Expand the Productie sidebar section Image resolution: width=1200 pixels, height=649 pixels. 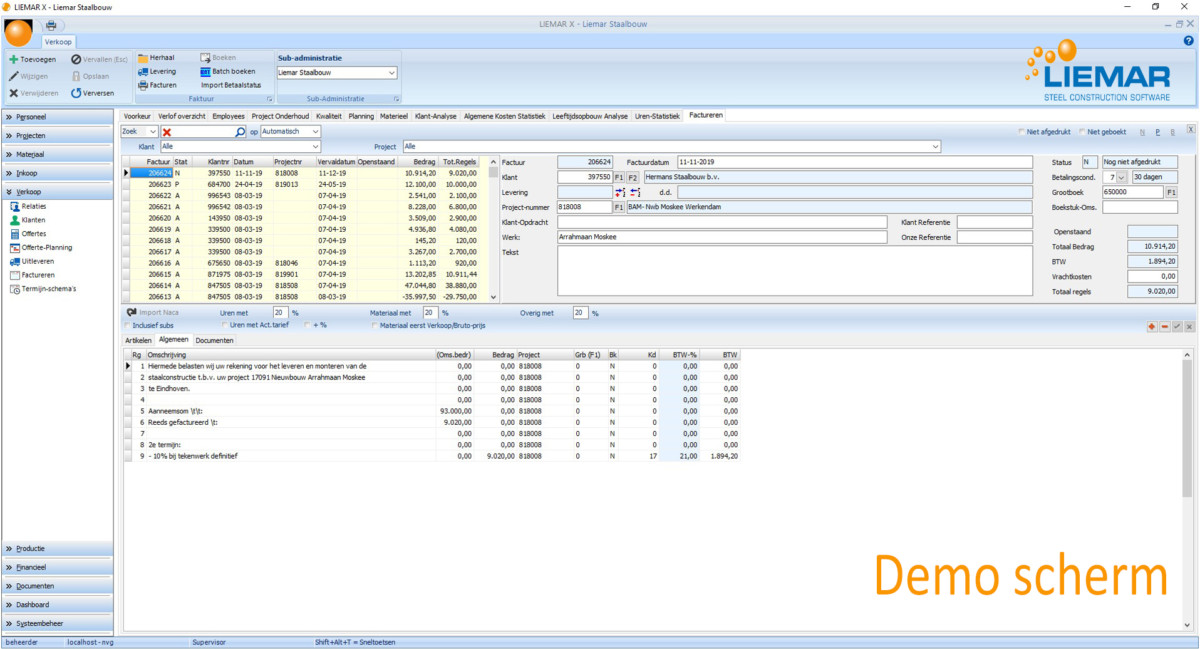[x=57, y=548]
